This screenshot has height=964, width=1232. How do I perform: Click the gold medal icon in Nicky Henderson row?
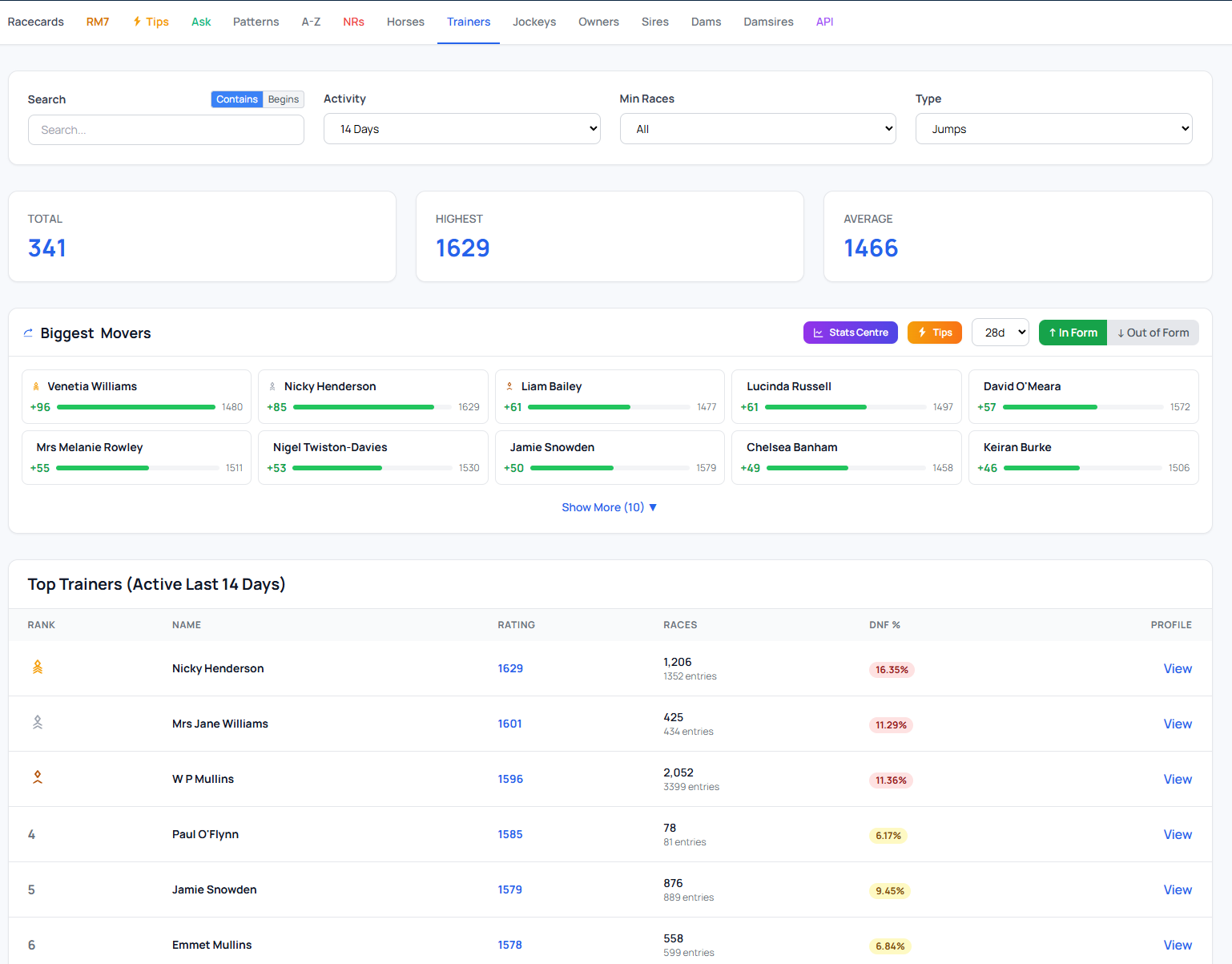[38, 667]
